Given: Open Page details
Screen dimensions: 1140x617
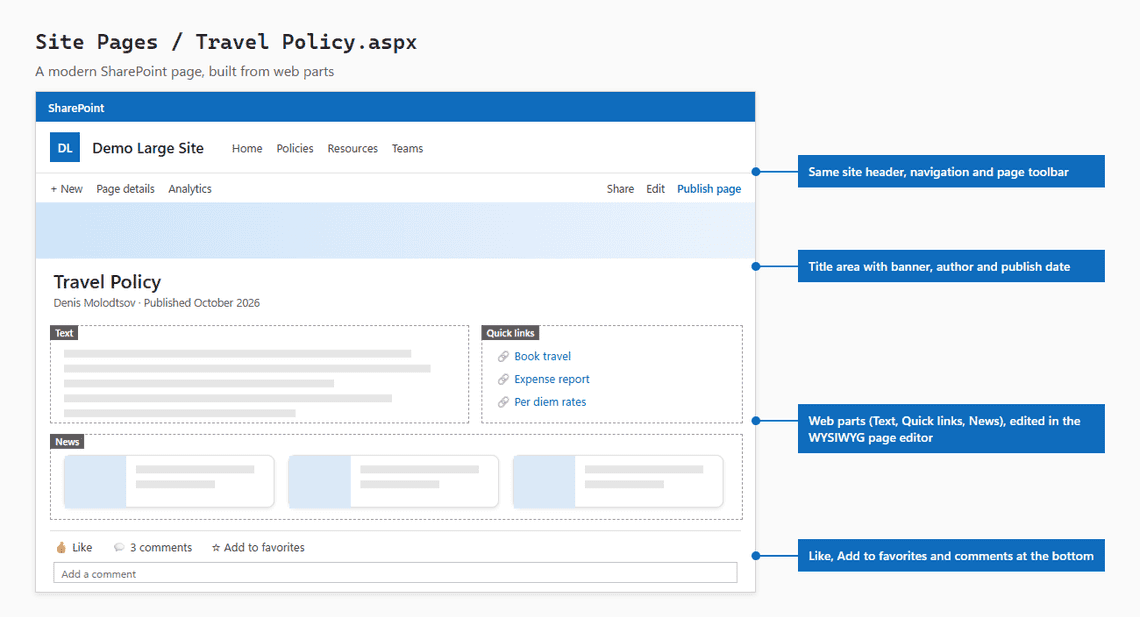Looking at the screenshot, I should click(x=125, y=189).
